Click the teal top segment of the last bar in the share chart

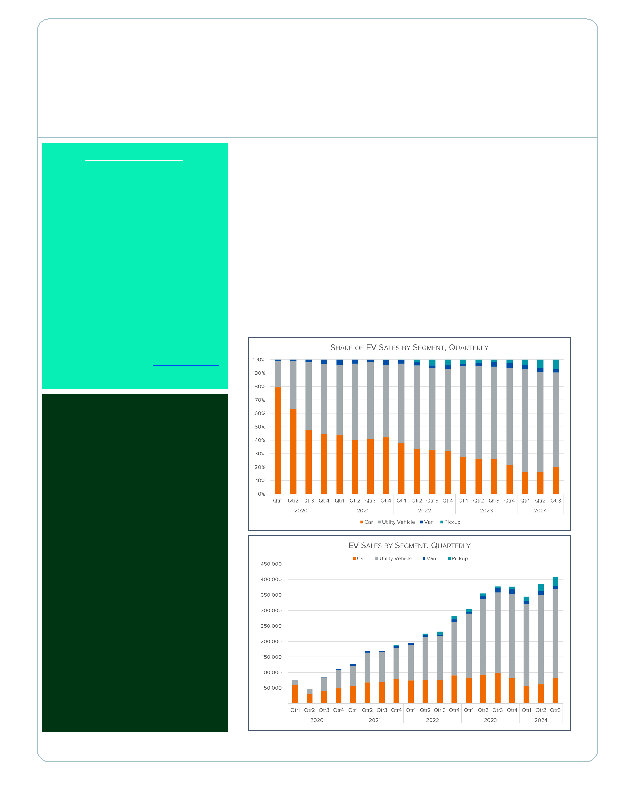pos(555,365)
